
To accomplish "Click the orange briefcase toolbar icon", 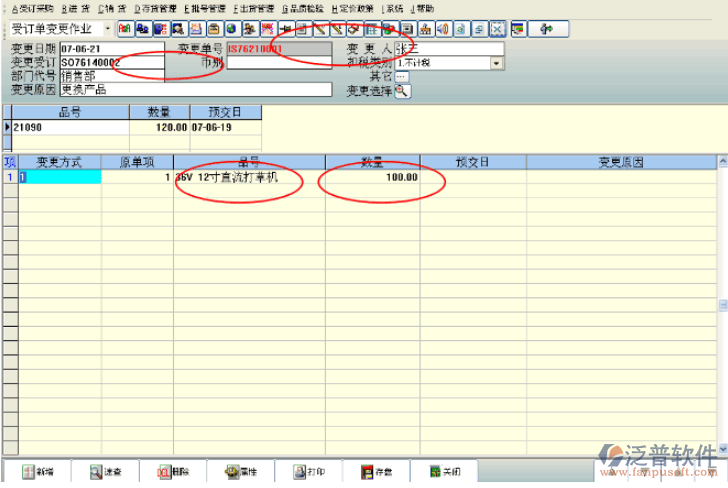I will (x=214, y=29).
